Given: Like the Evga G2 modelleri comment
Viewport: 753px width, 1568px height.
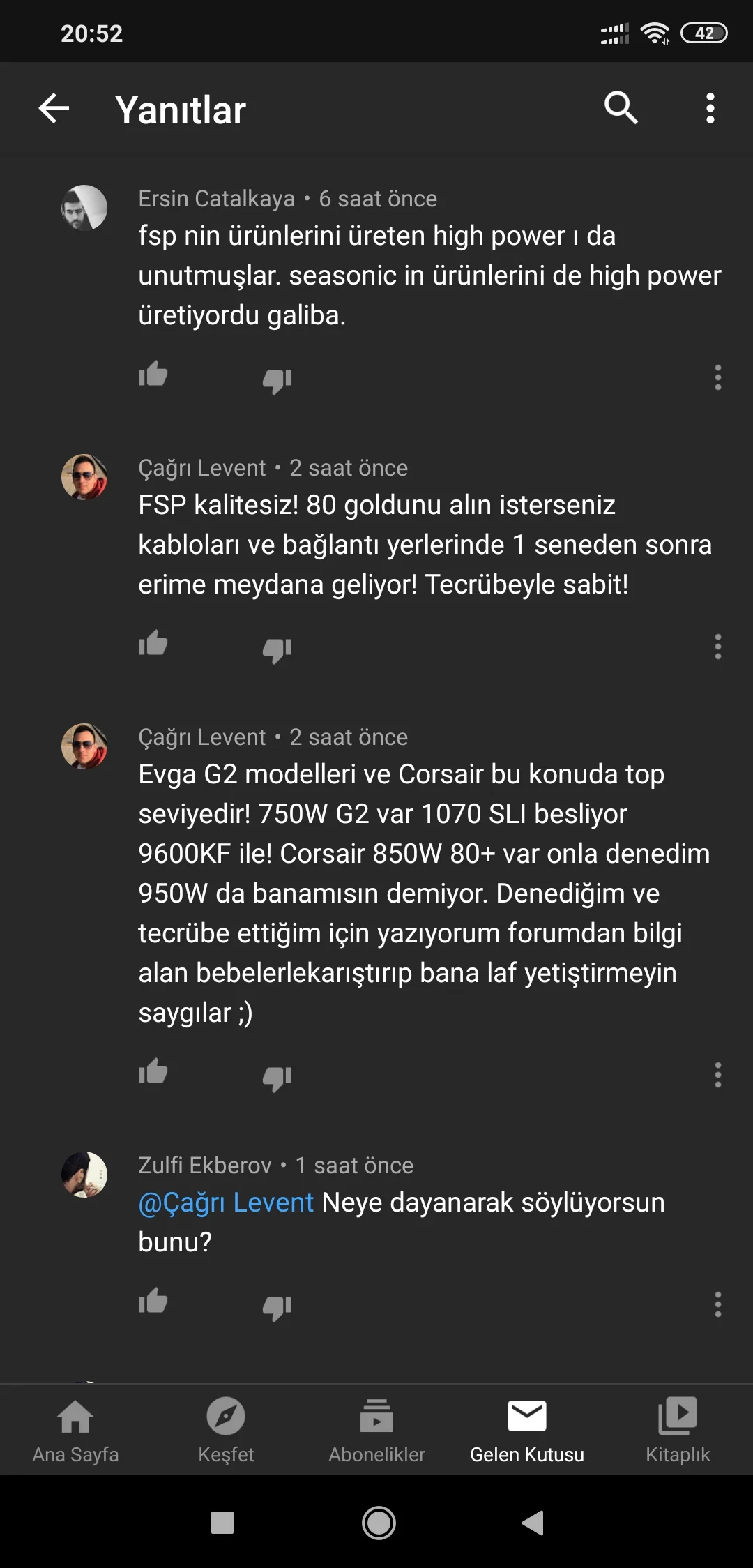Looking at the screenshot, I should click(x=153, y=1072).
